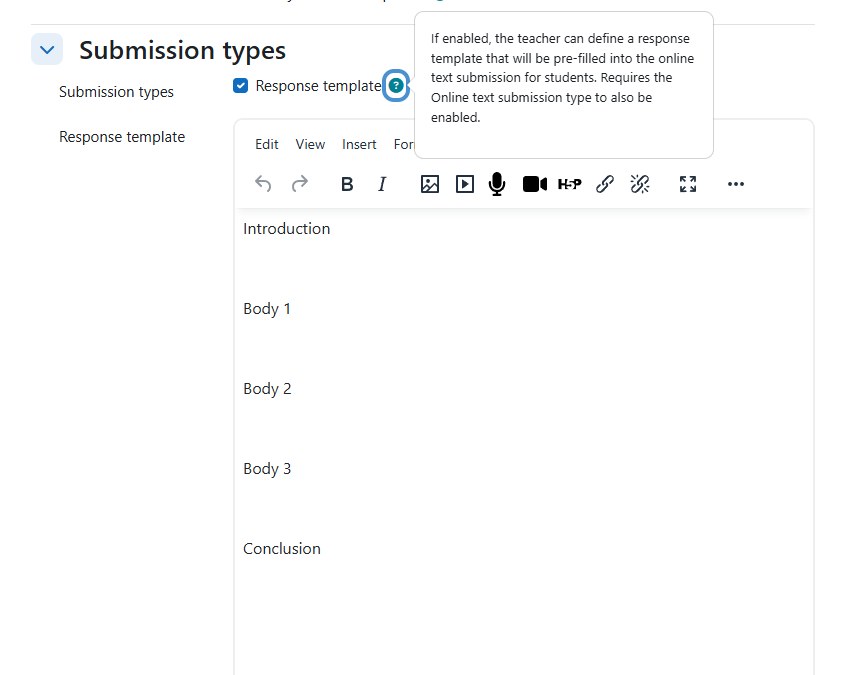Open the Insert menu

pos(359,144)
